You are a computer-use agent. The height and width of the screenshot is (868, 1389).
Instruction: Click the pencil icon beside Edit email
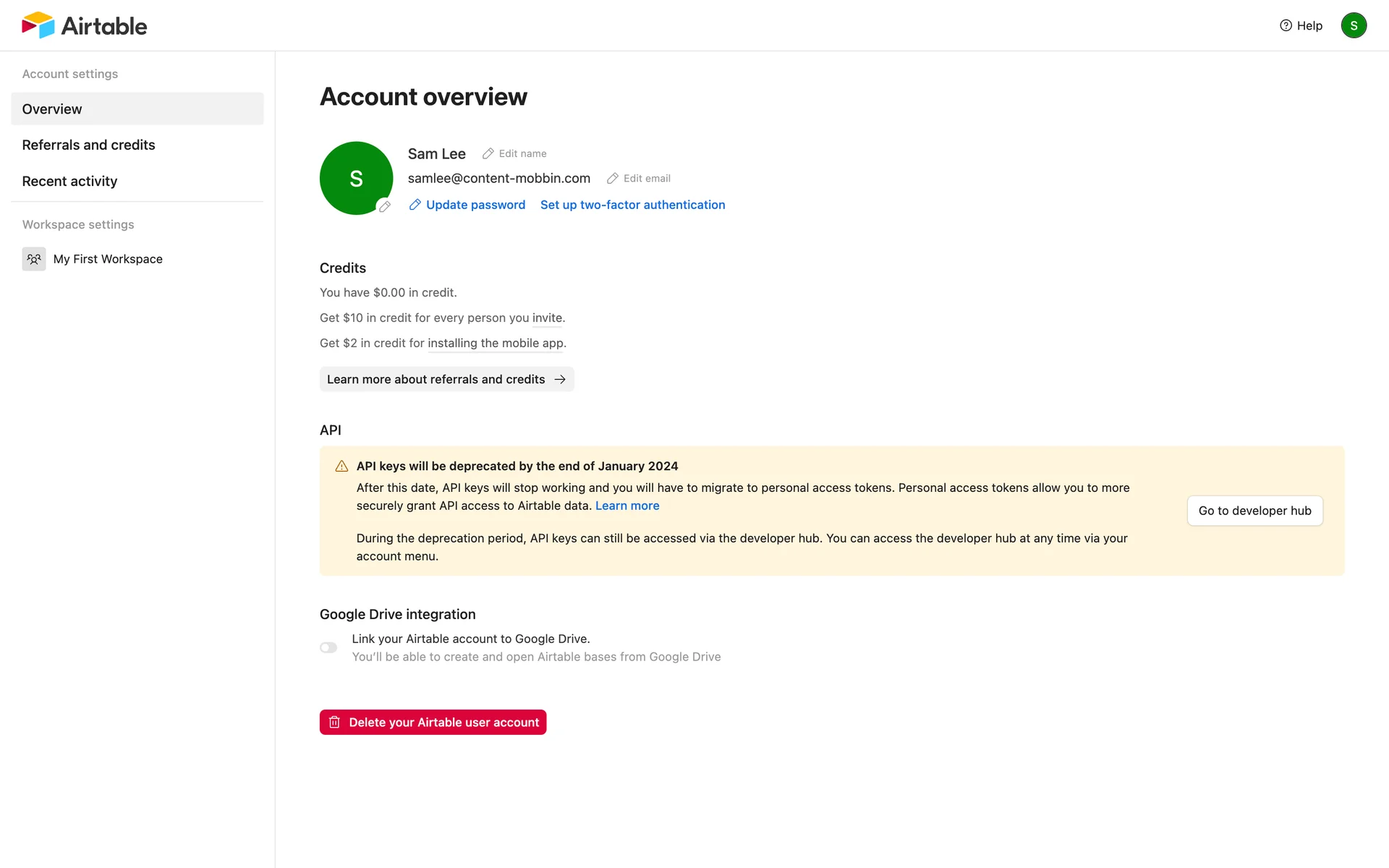[613, 178]
